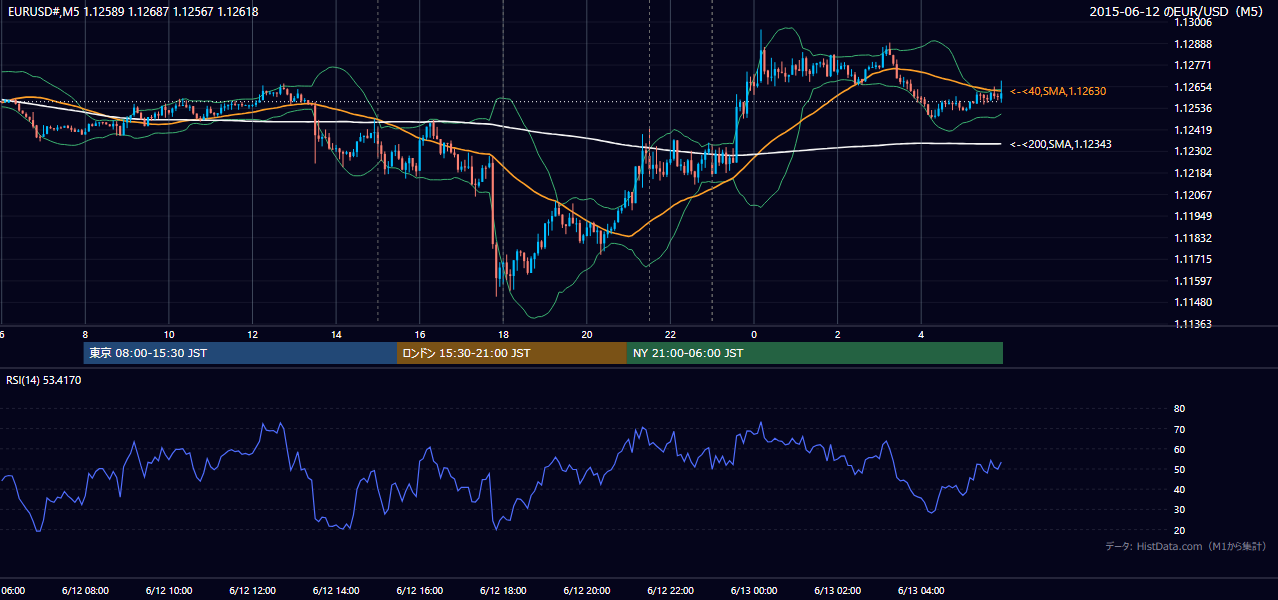Screen dimensions: 1278x600
Task: Click the white 200,SMA,1.12343 label
Action: point(1060,144)
